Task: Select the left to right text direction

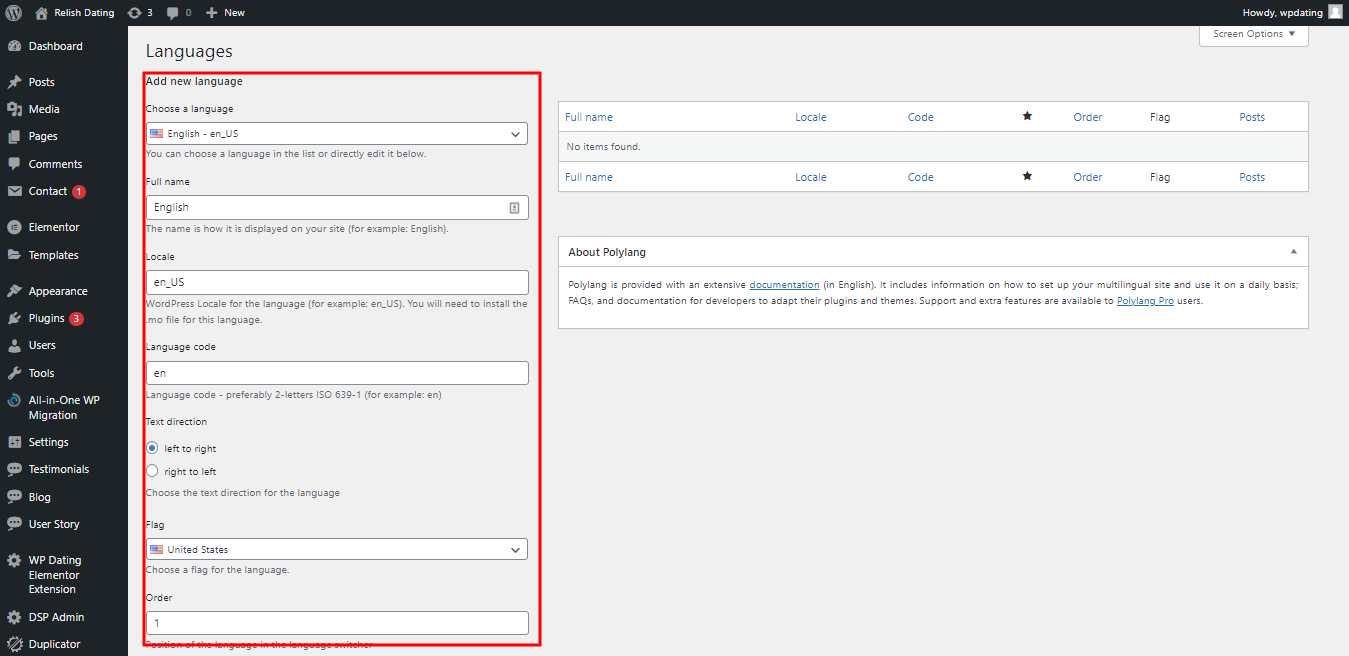Action: coord(152,448)
